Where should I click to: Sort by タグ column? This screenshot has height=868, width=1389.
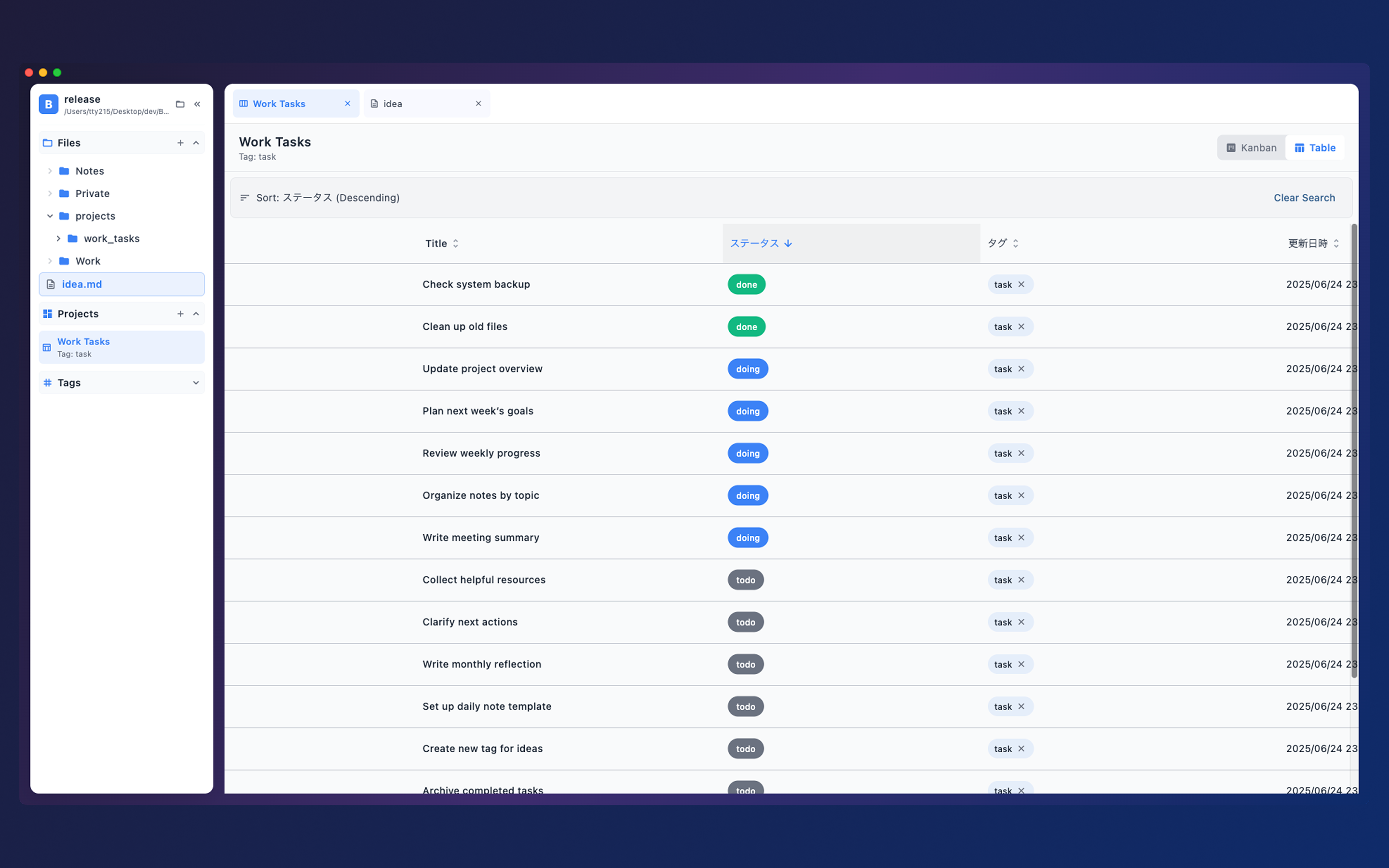click(x=1003, y=244)
